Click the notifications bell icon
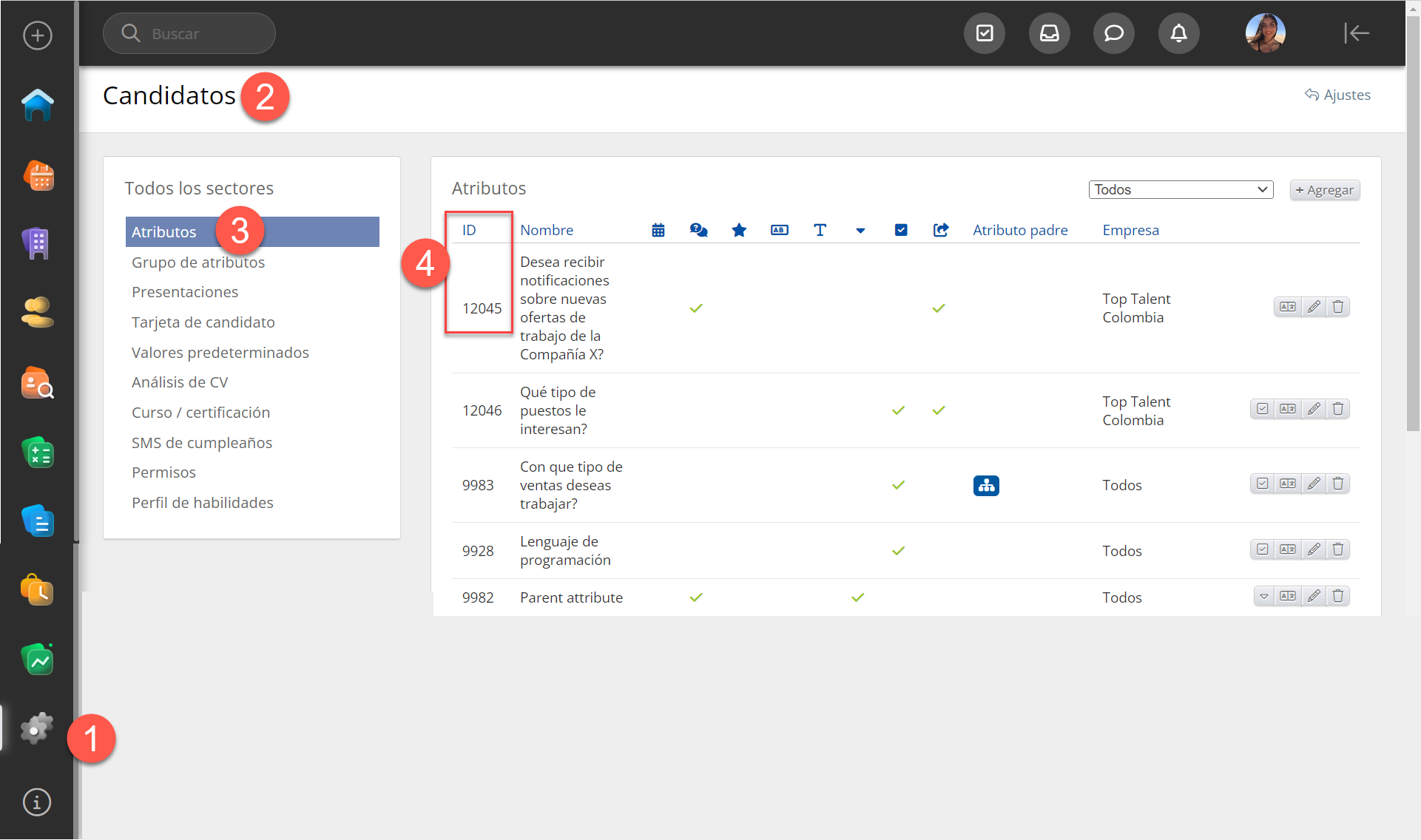Image resolution: width=1421 pixels, height=840 pixels. [1178, 33]
